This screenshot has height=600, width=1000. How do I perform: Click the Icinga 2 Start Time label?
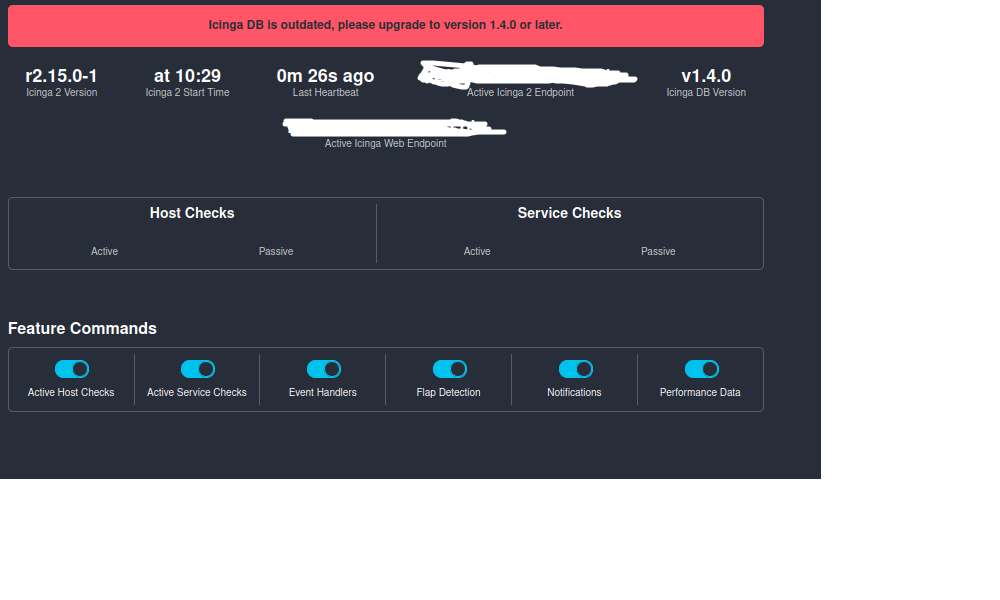coord(188,92)
